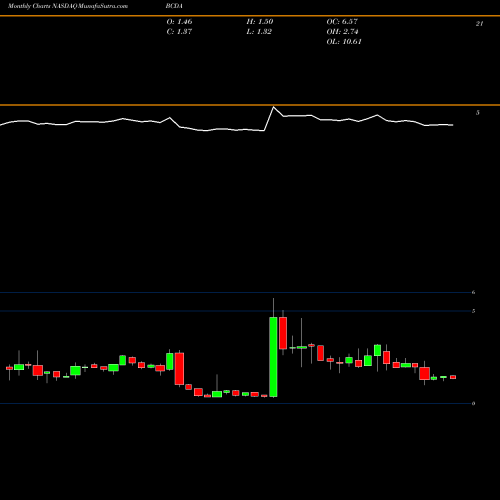Click the 'OC: 6.57' value
Viewport: 500px width, 500px height.
[x=342, y=22]
